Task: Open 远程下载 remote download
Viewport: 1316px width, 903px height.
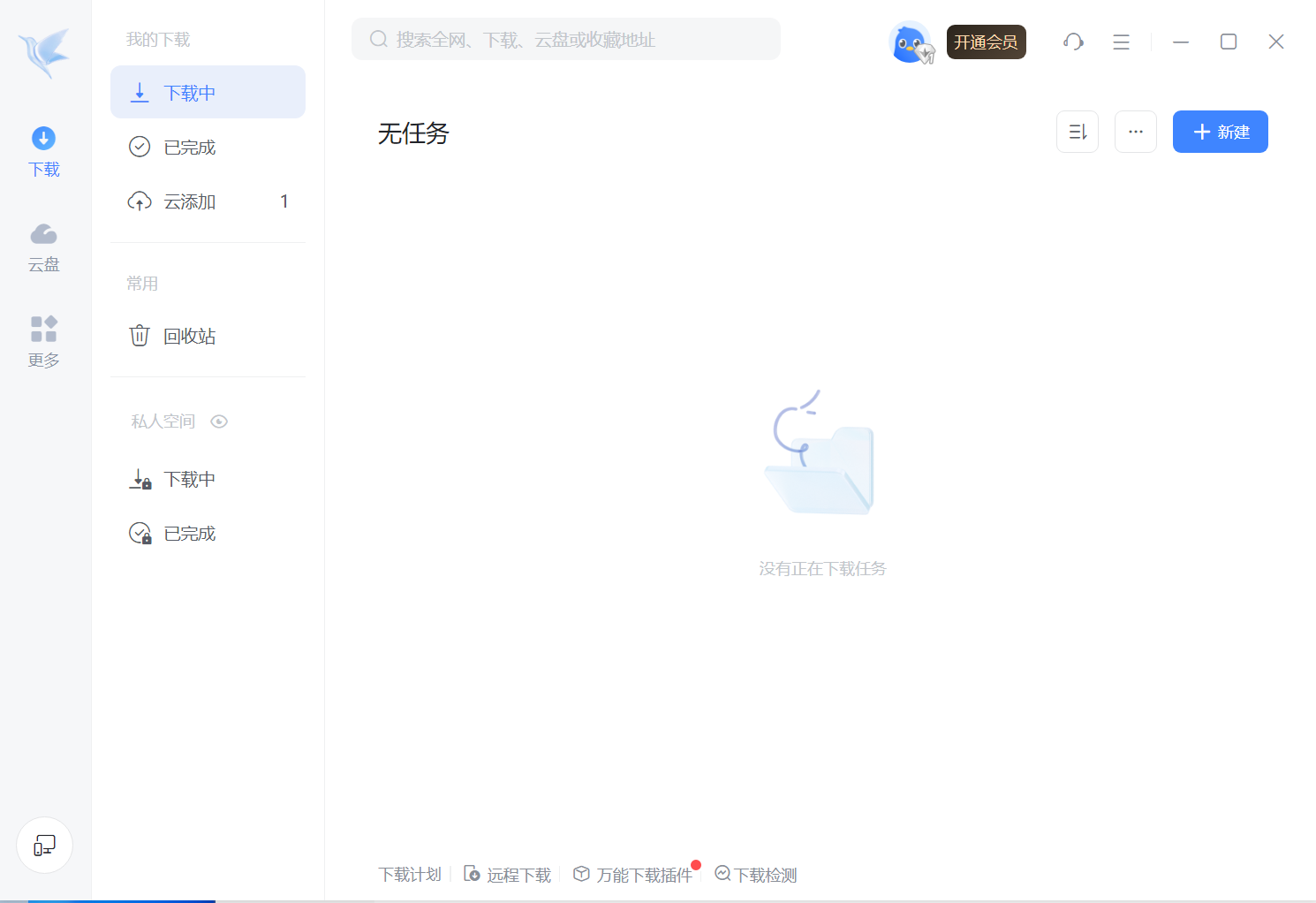Action: pyautogui.click(x=508, y=875)
